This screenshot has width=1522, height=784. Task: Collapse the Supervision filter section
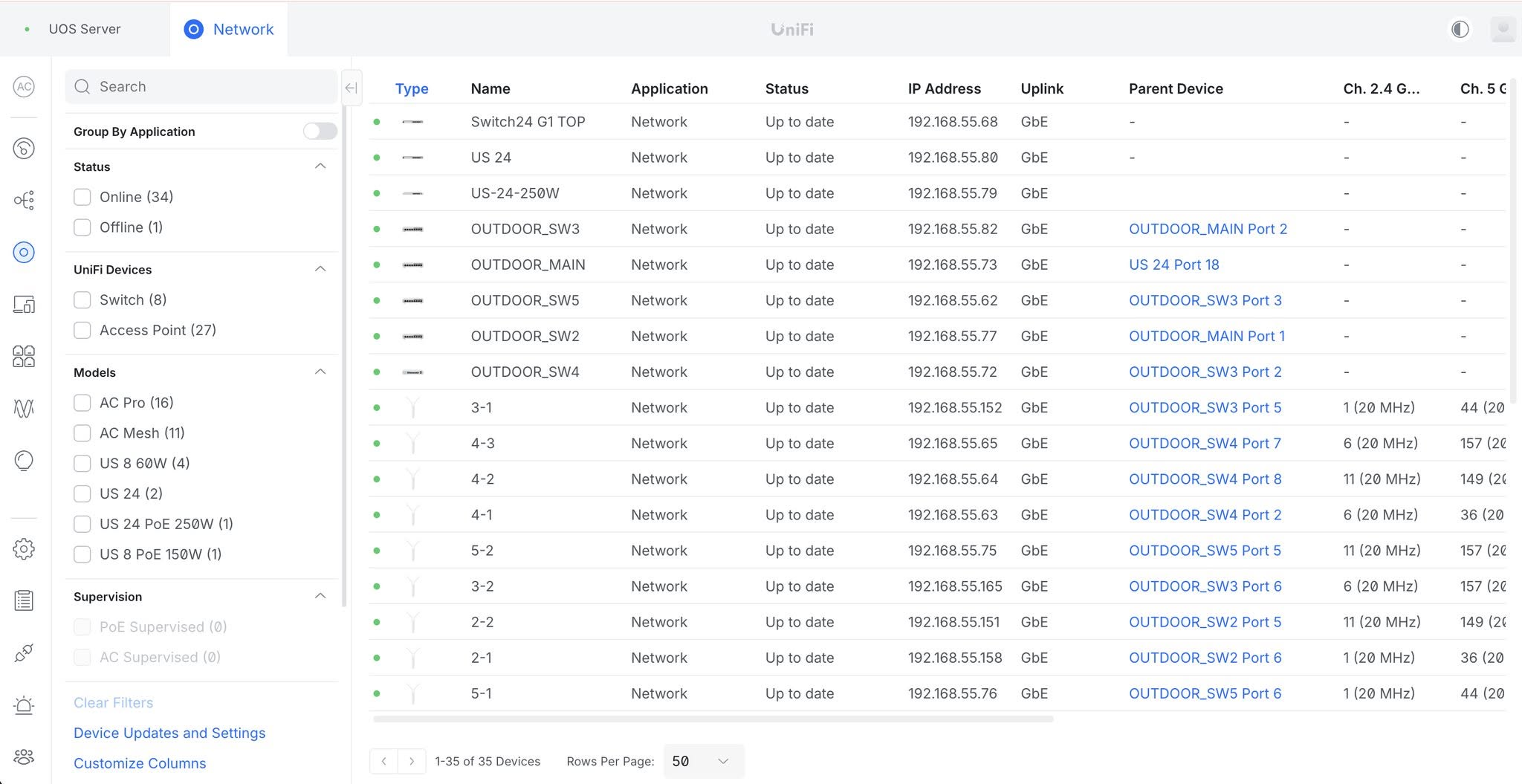[x=320, y=596]
